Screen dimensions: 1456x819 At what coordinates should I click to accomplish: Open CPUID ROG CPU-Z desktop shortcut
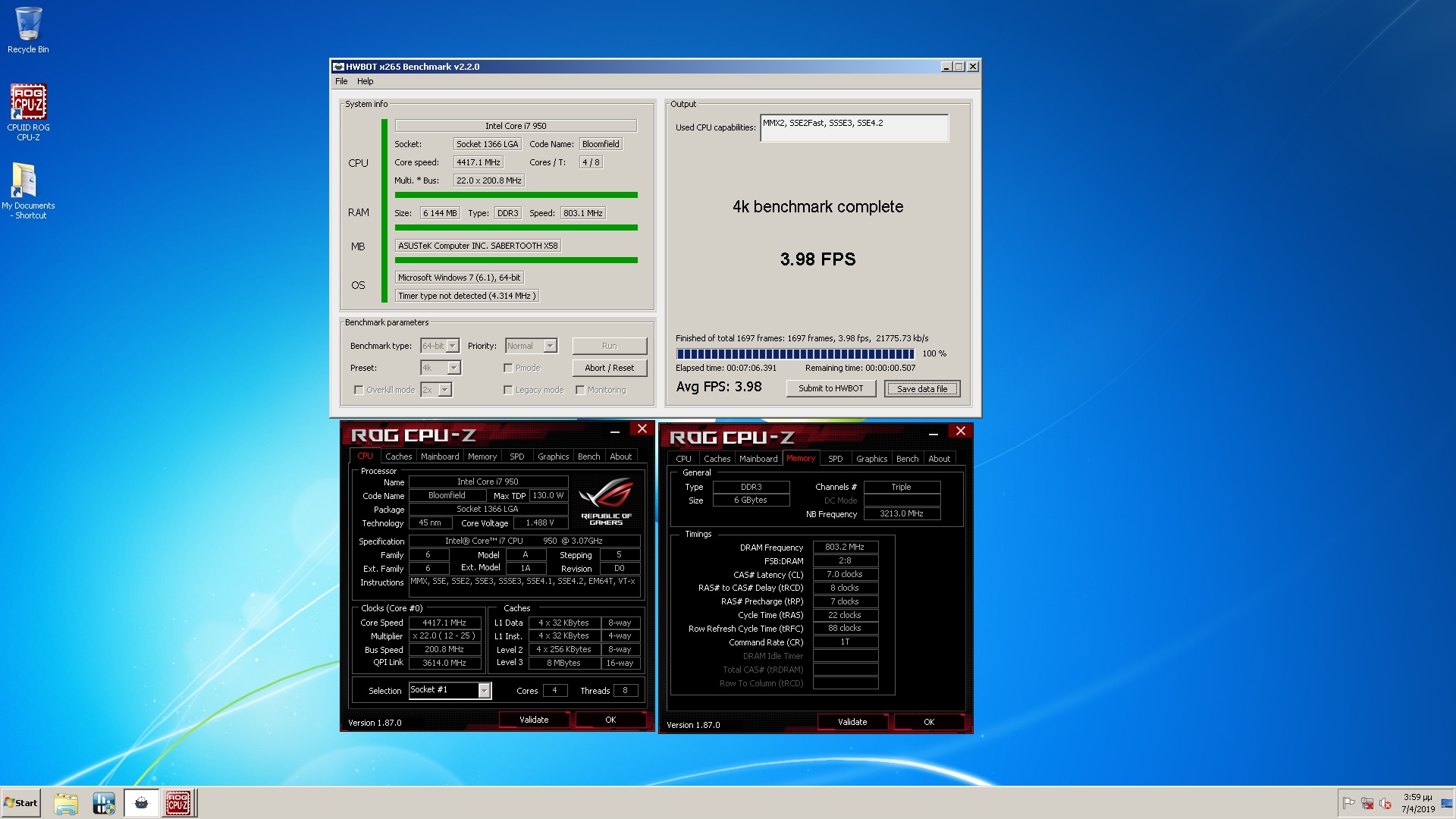tap(28, 111)
